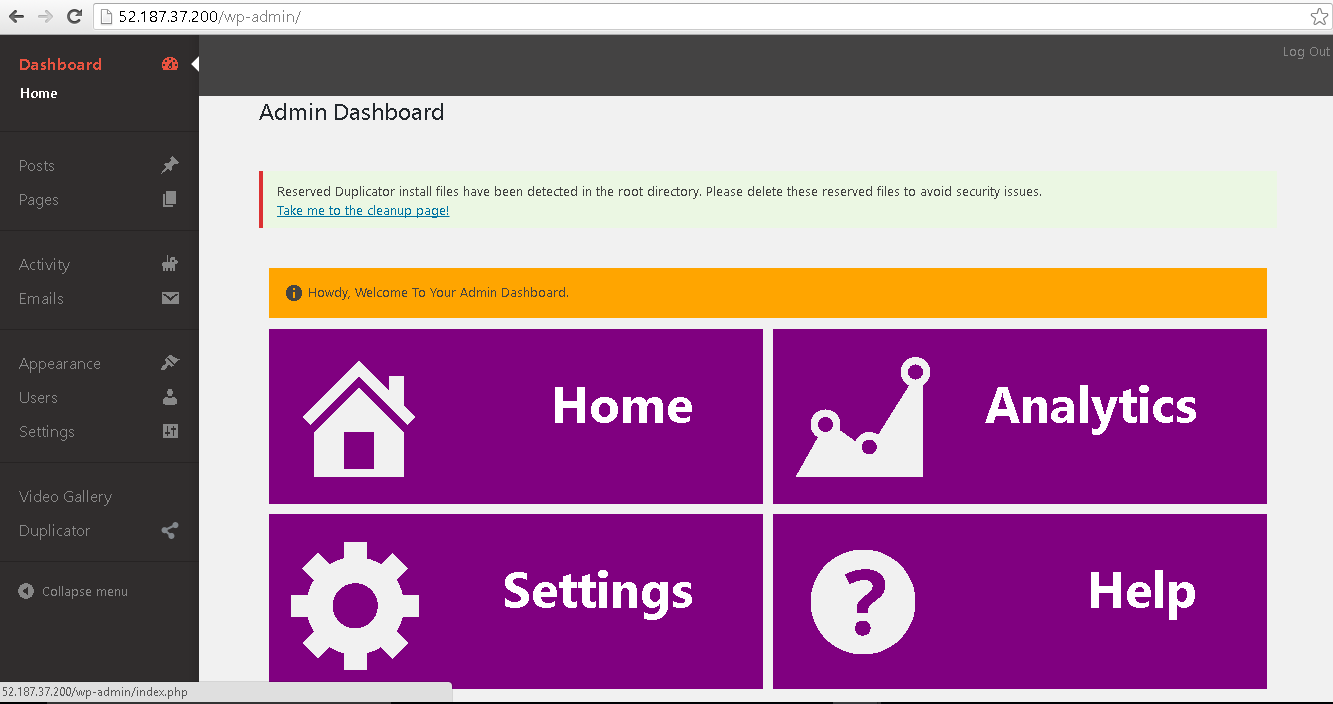Open the purple Help tile
Screen dimensions: 1333x704
coord(1019,601)
